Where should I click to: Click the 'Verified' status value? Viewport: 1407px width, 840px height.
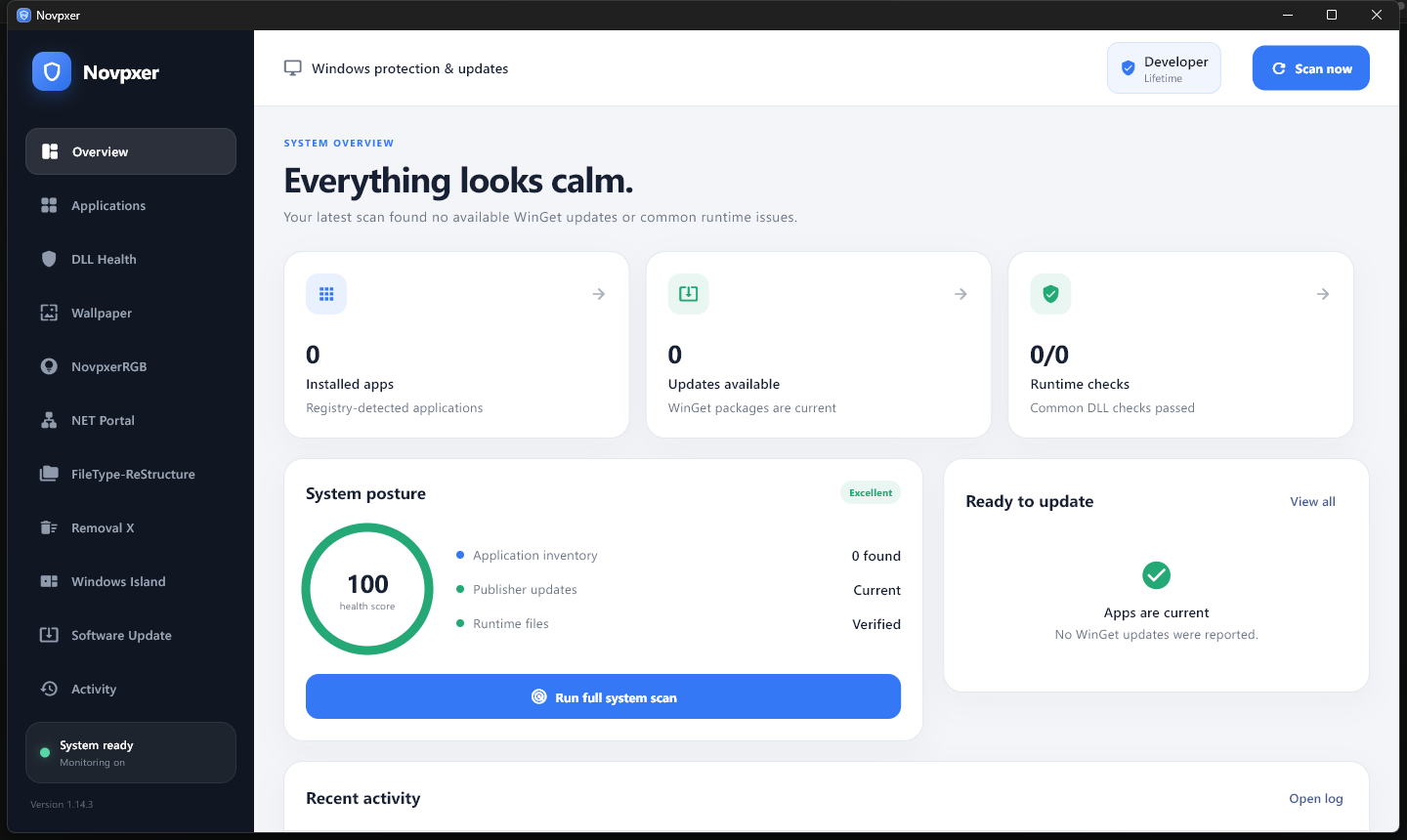click(876, 624)
